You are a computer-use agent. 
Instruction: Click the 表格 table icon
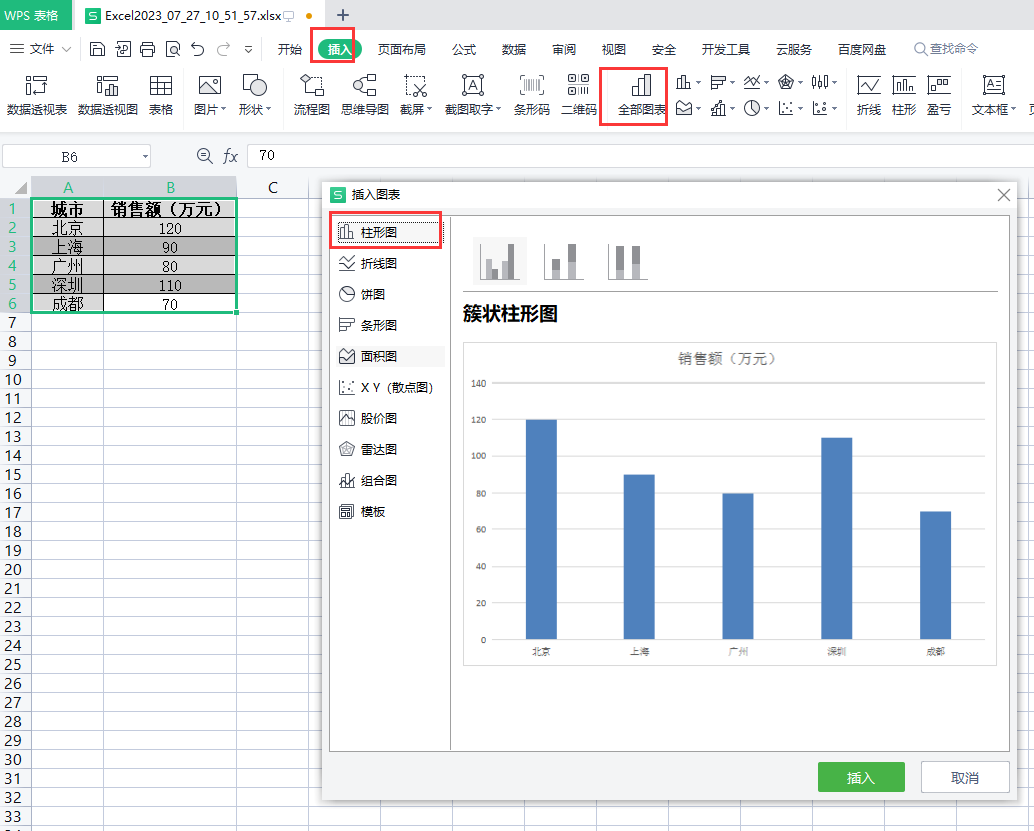pyautogui.click(x=161, y=95)
